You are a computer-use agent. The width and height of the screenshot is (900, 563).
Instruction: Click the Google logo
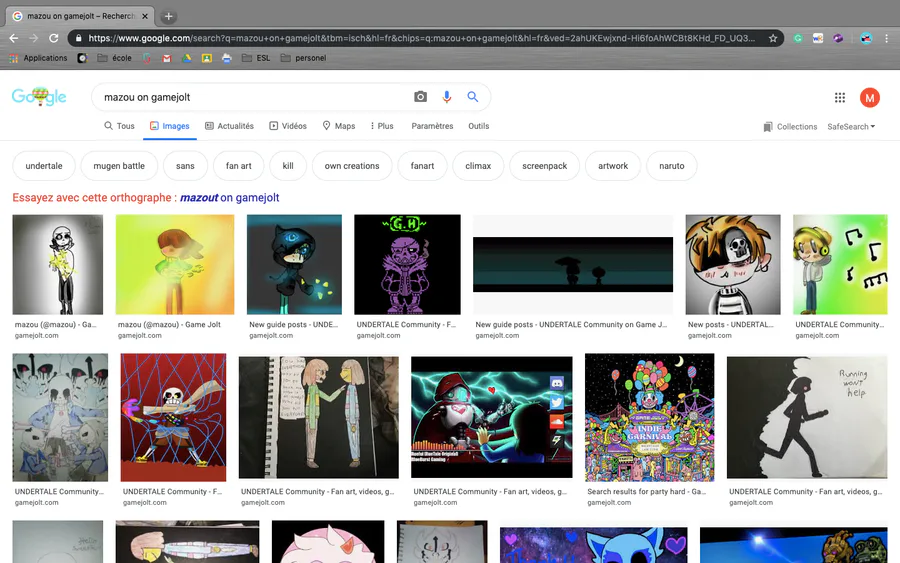click(39, 96)
